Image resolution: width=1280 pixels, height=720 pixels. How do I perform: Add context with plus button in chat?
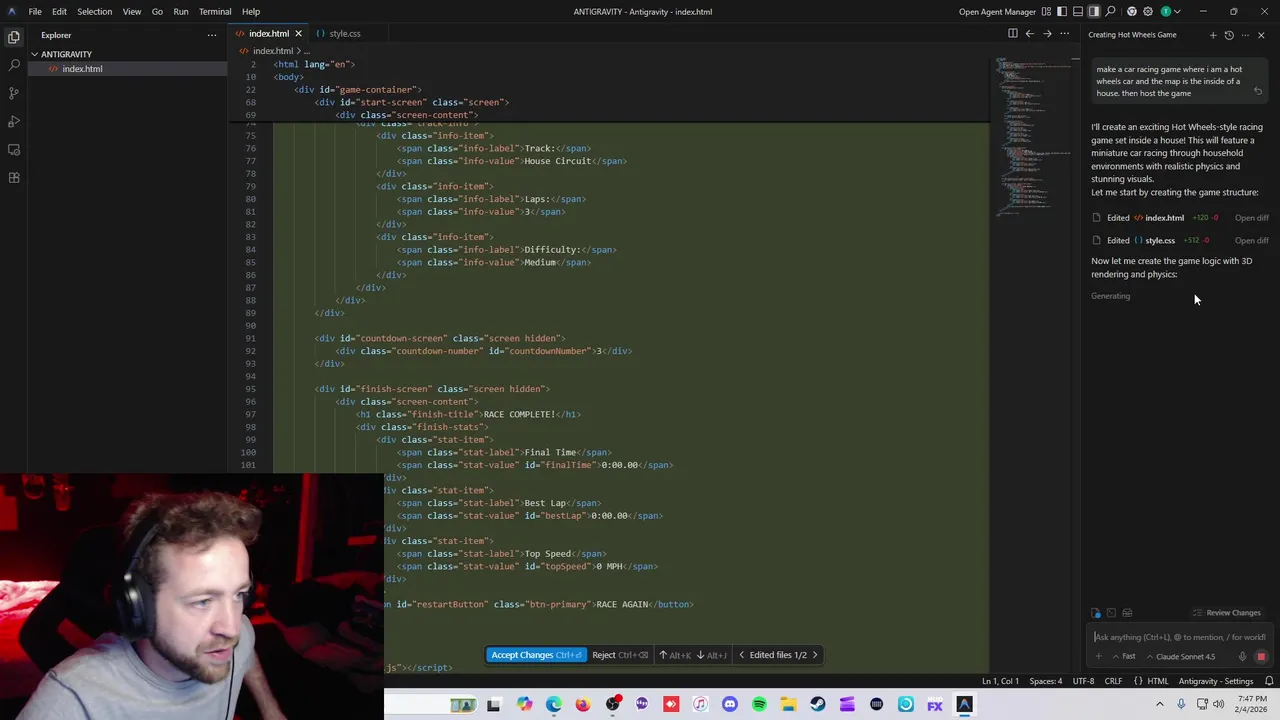tap(1099, 657)
